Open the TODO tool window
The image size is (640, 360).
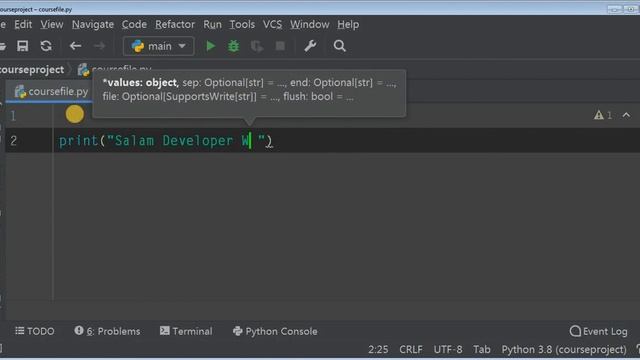[35, 331]
